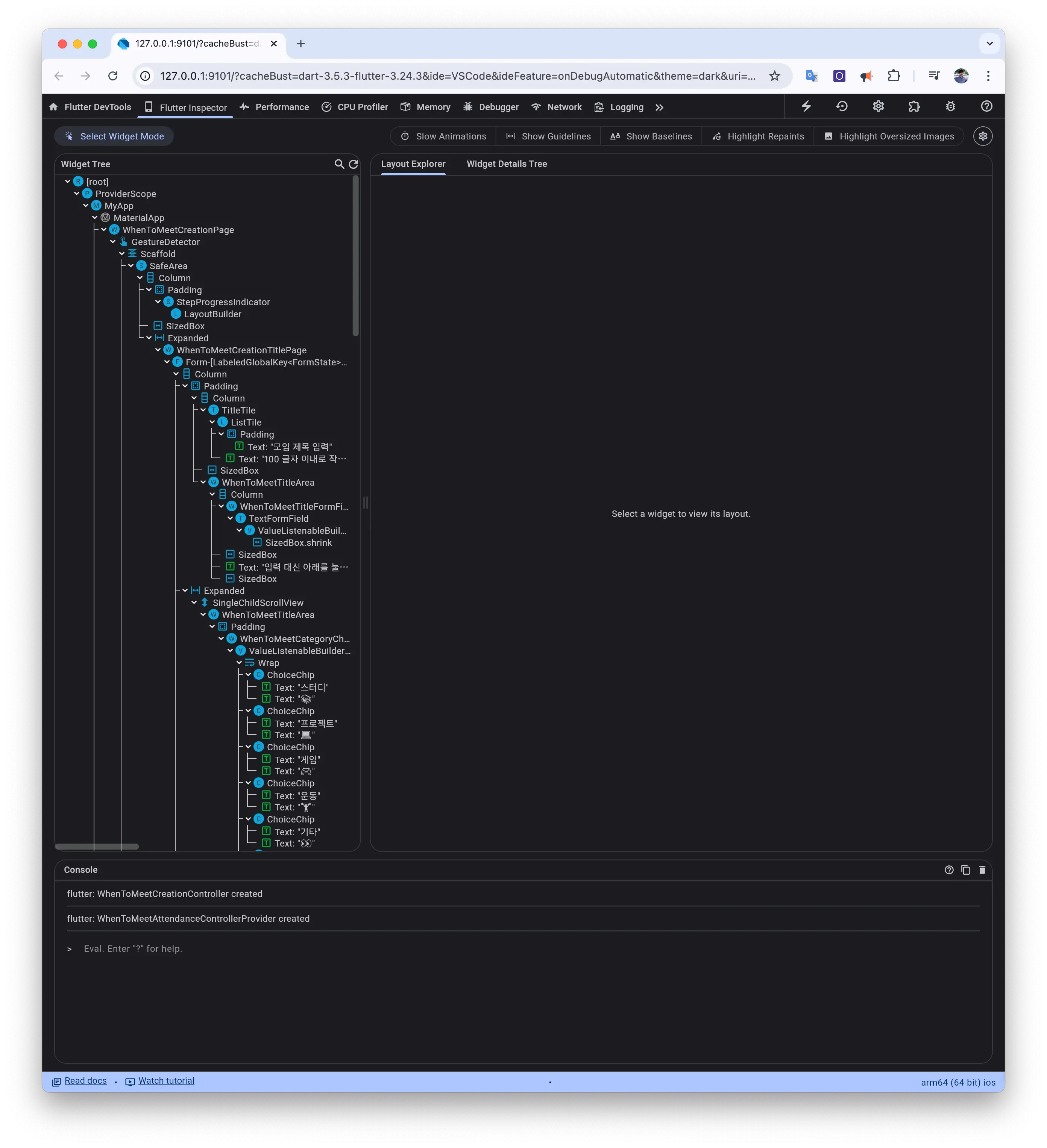Open the Chrome tab search dropdown
This screenshot has height=1148, width=1047.
tap(989, 43)
